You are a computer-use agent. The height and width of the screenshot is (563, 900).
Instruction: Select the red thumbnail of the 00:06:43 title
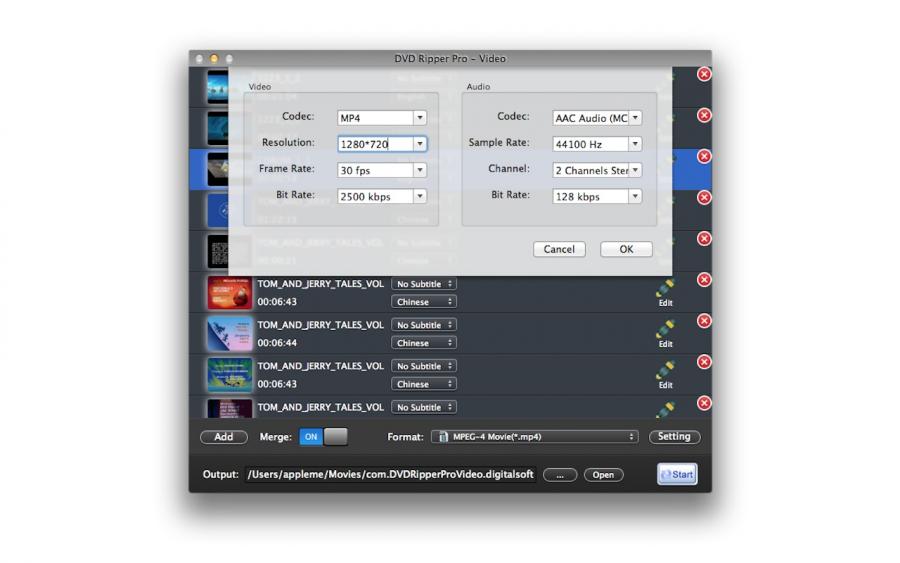coord(230,293)
